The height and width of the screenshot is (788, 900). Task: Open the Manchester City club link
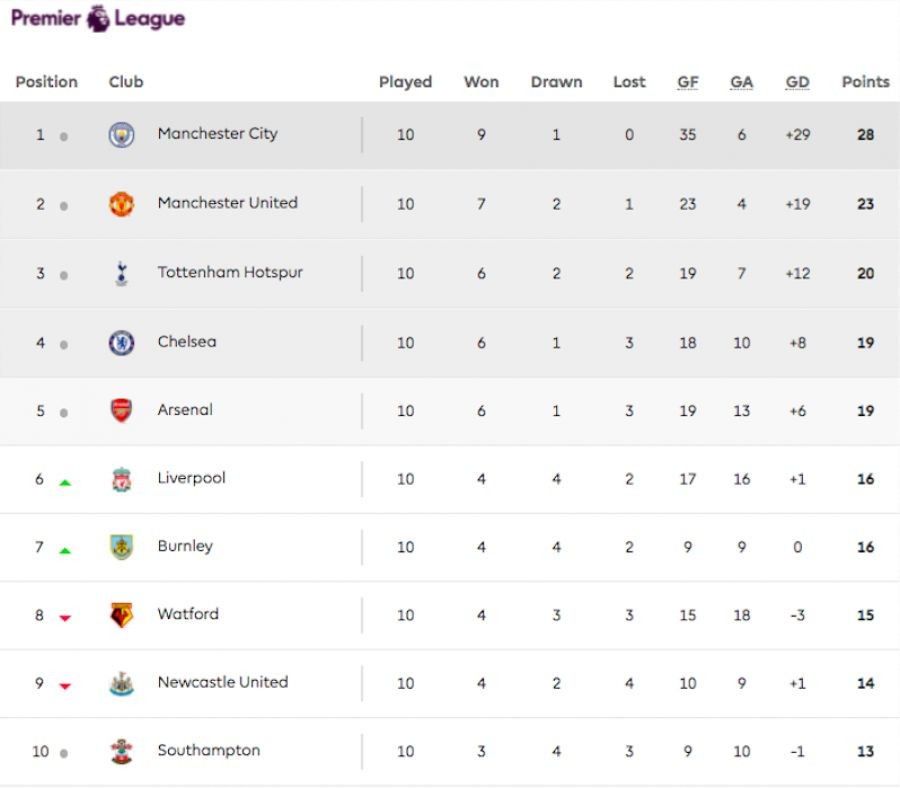pos(217,134)
